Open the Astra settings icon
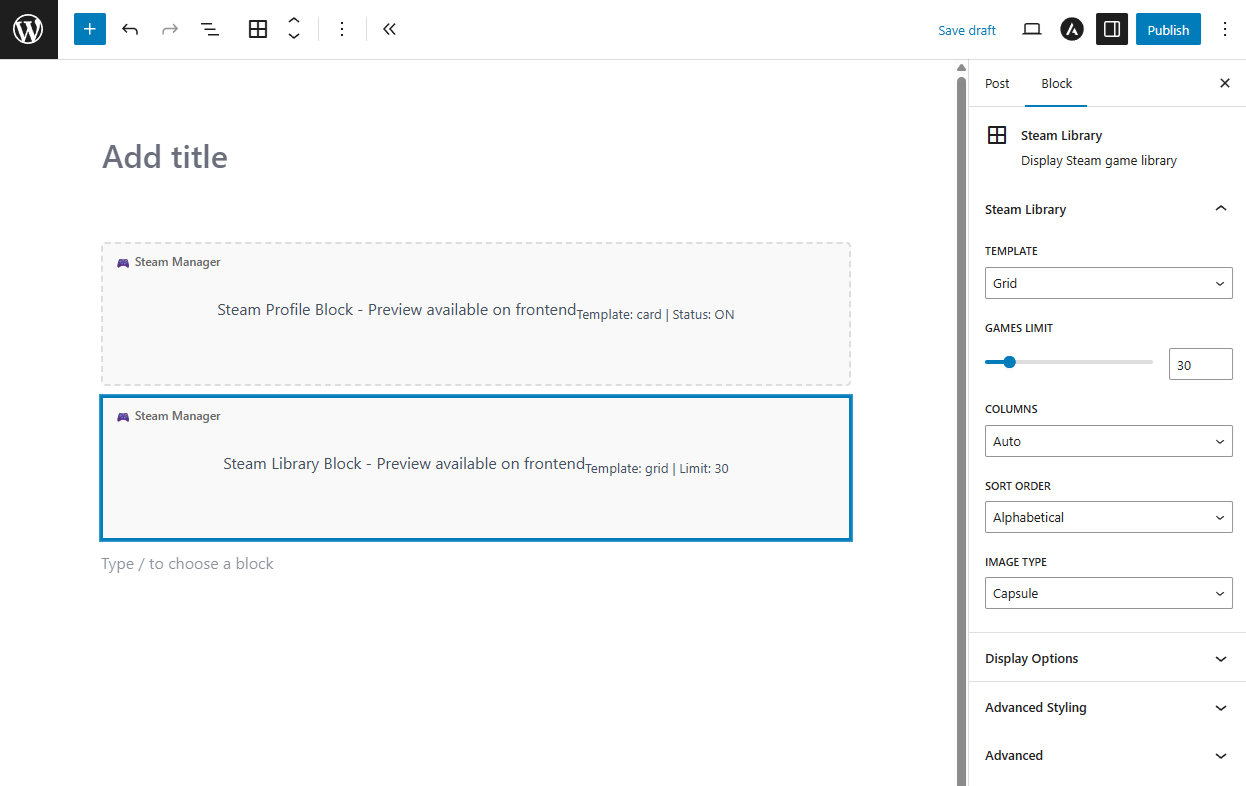The height and width of the screenshot is (786, 1246). click(x=1072, y=29)
